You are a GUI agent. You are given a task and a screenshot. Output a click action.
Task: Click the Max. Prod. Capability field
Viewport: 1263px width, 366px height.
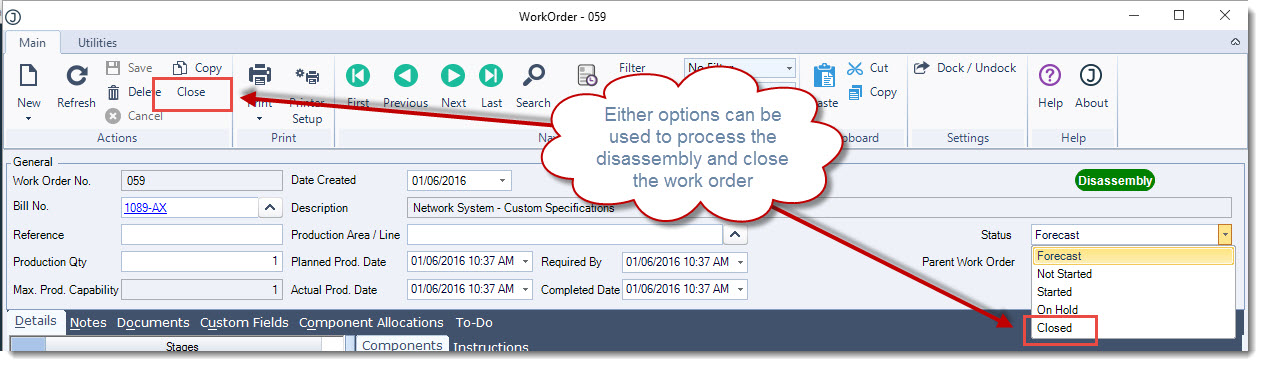coord(202,289)
